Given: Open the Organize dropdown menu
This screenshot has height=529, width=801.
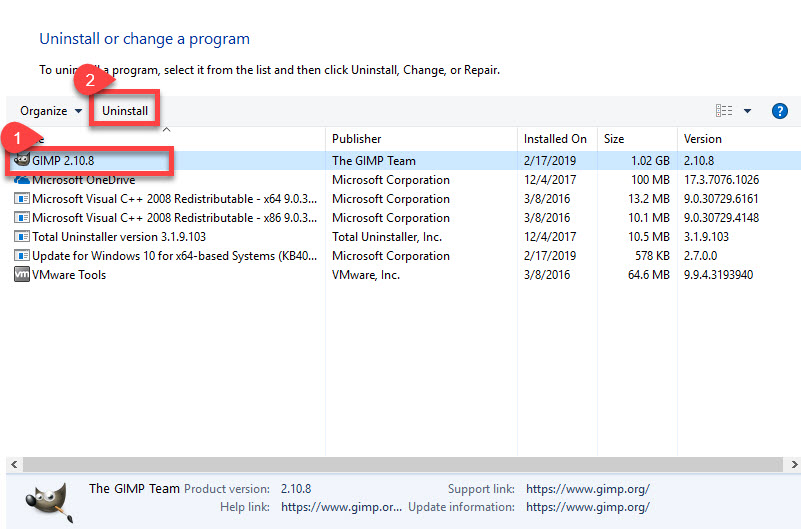Looking at the screenshot, I should 51,111.
